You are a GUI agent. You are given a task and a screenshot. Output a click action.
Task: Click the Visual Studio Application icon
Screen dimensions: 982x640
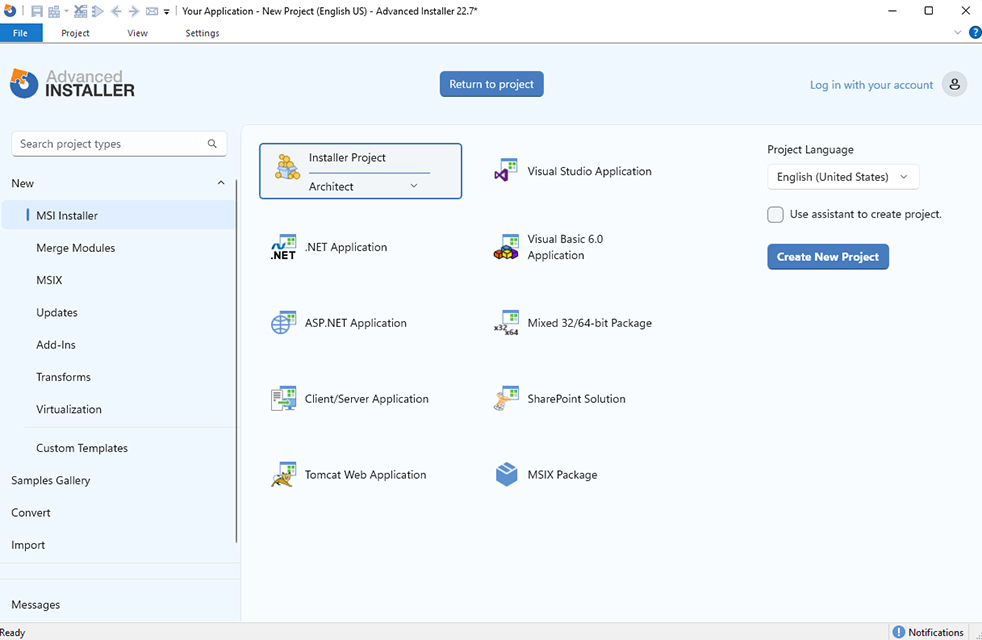(x=507, y=171)
